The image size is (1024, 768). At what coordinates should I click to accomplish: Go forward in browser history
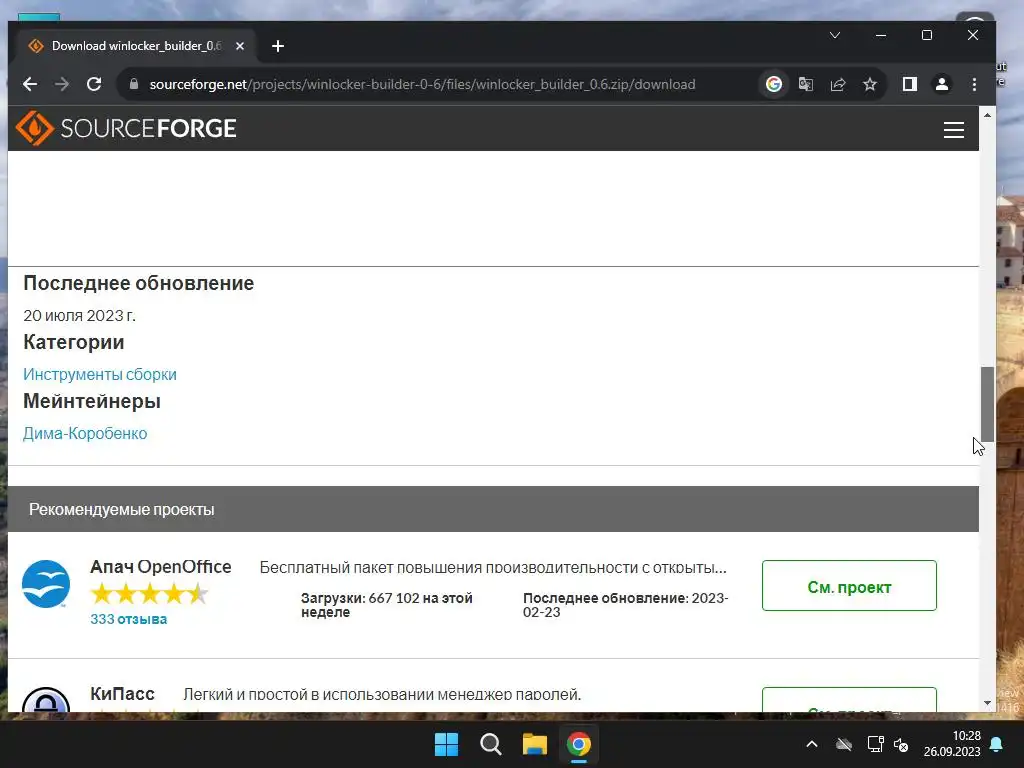tap(62, 84)
